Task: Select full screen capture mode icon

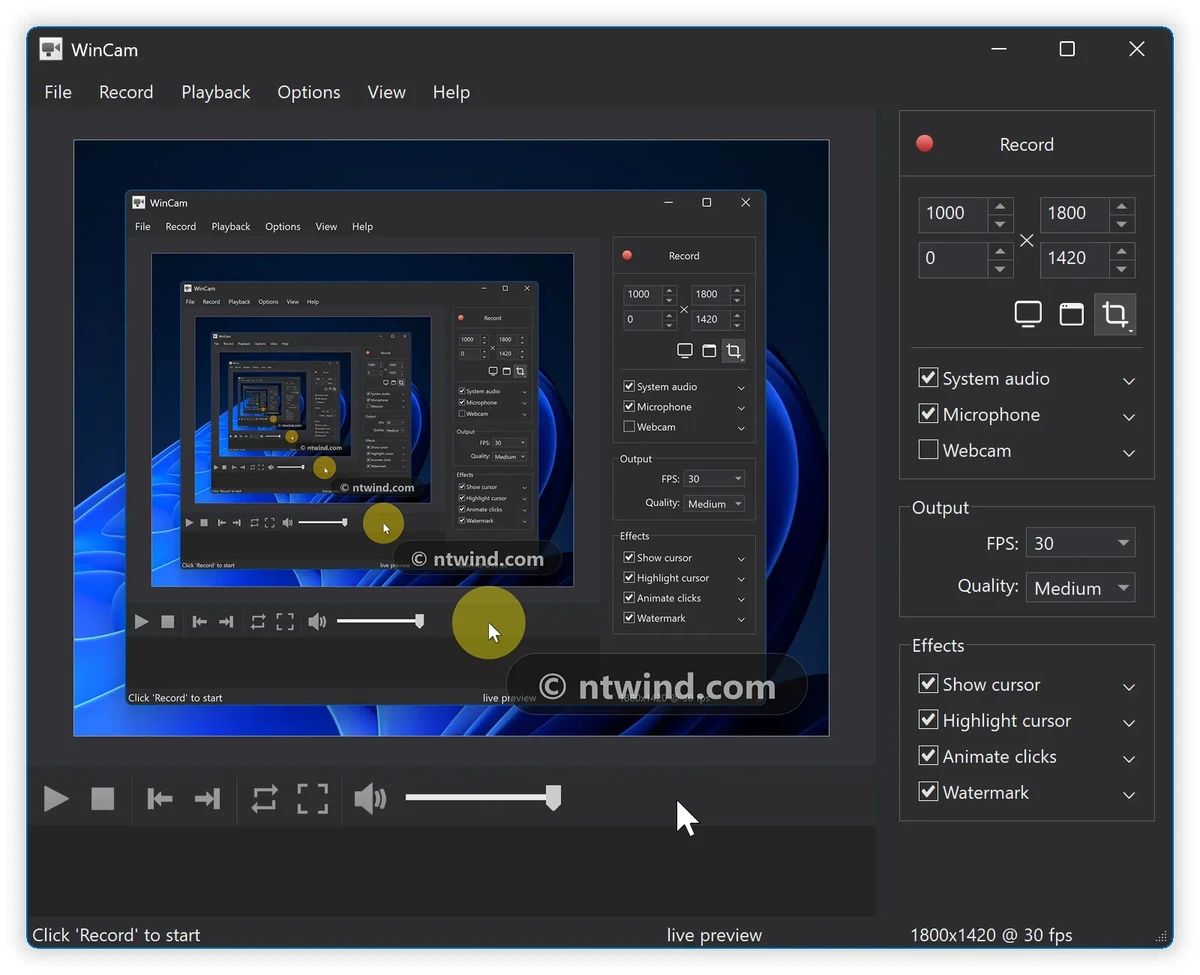Action: 1028,314
